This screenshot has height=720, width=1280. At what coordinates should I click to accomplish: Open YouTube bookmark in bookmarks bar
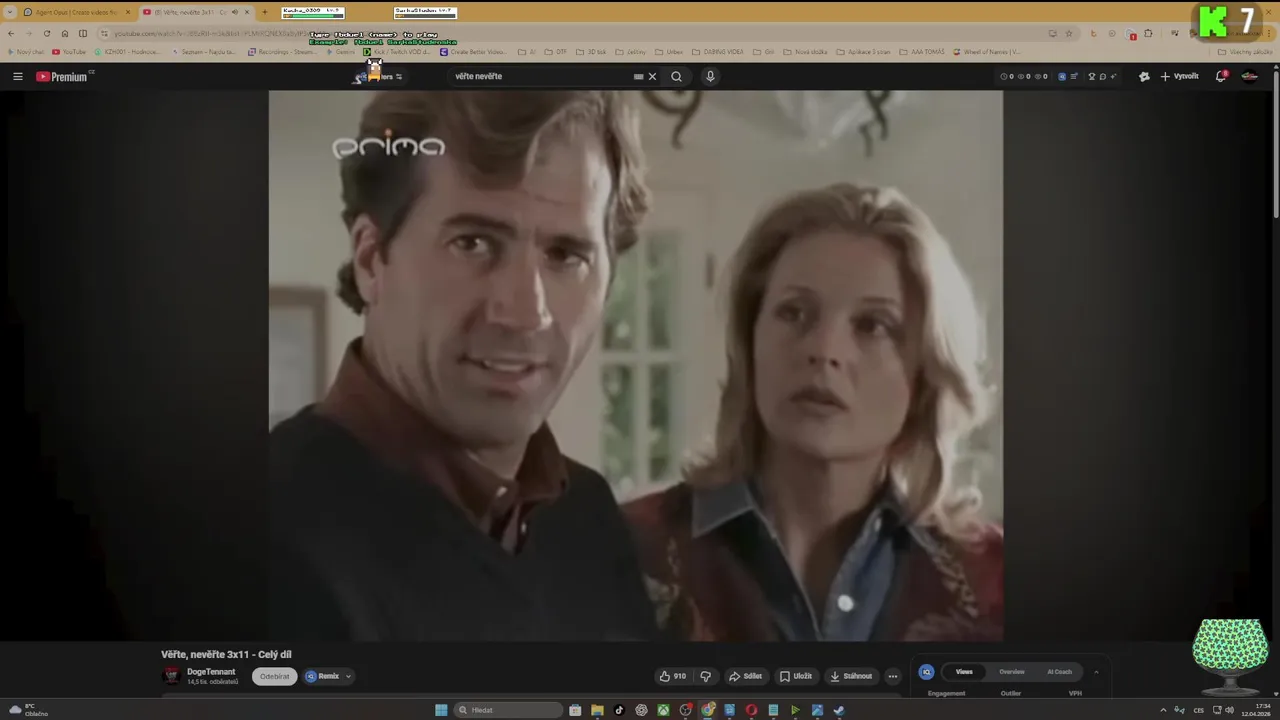pos(70,52)
